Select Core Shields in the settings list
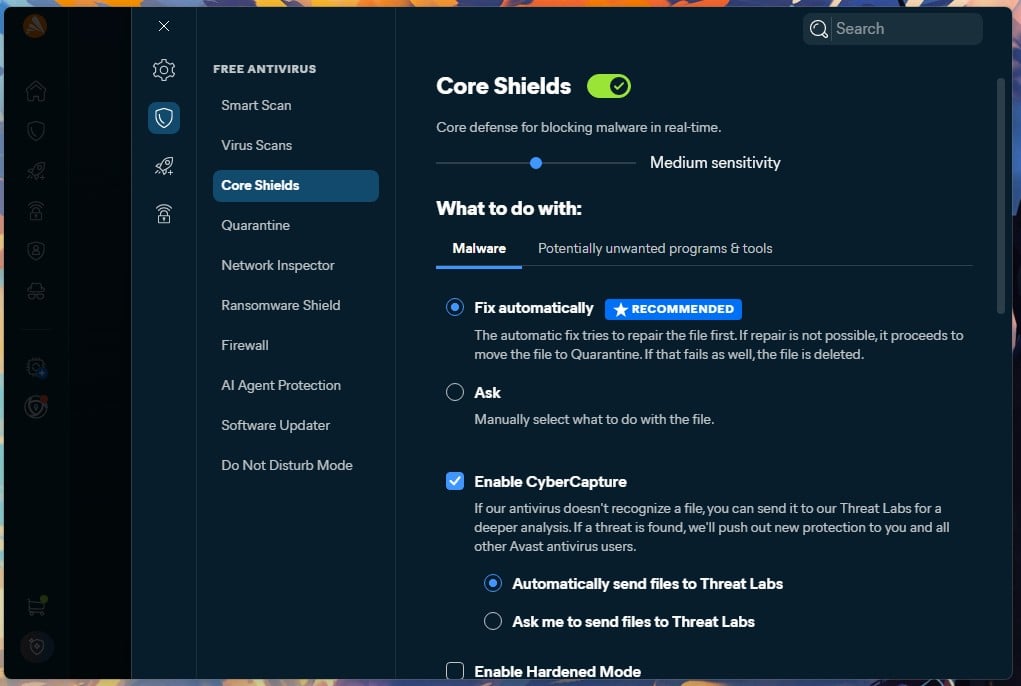 click(x=296, y=185)
